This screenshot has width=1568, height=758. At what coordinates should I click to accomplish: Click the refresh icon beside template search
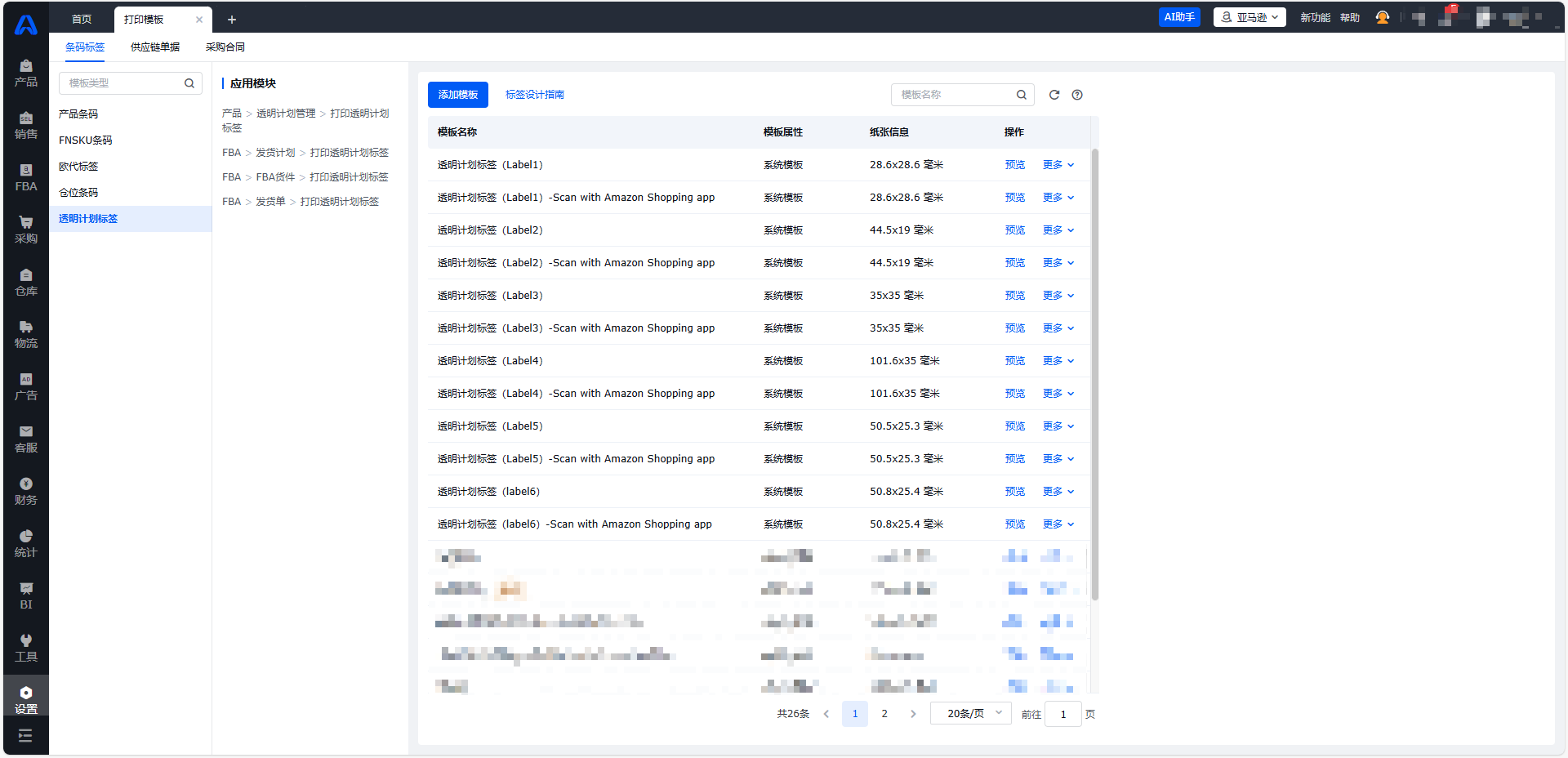pyautogui.click(x=1054, y=95)
